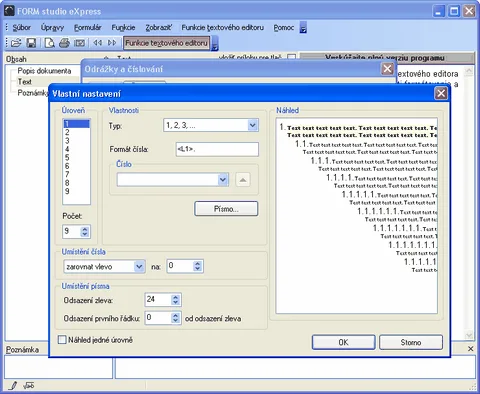Expand the Číslo combo box
480x394 pixels.
coord(223,180)
